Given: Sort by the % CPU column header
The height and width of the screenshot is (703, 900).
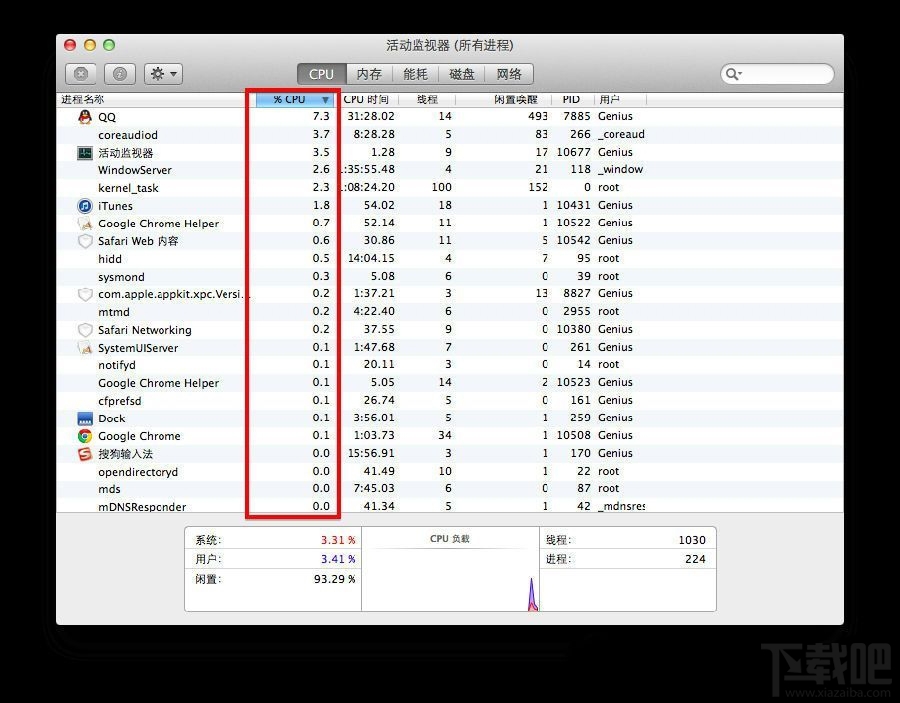Looking at the screenshot, I should pos(294,99).
